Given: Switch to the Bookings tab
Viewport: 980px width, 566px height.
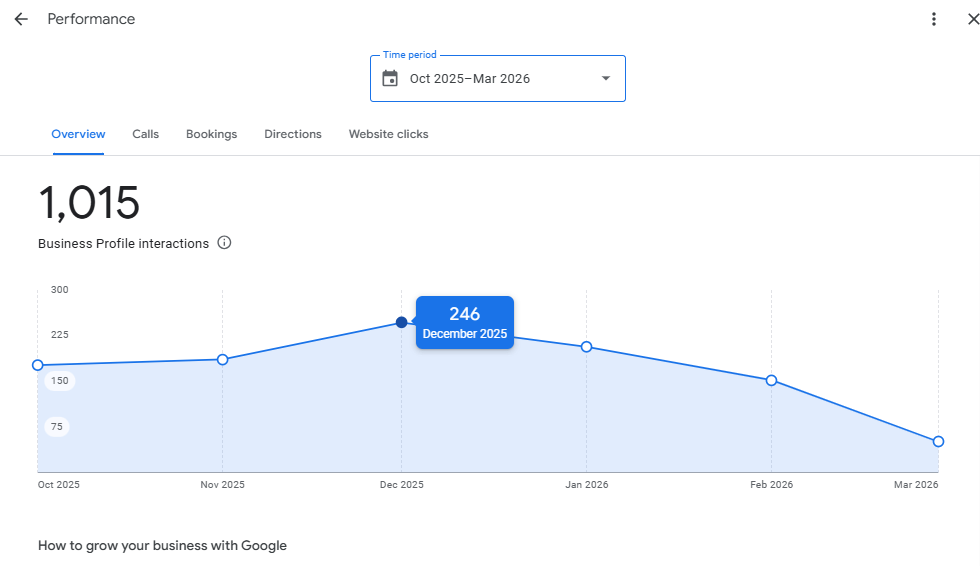Looking at the screenshot, I should tap(211, 134).
